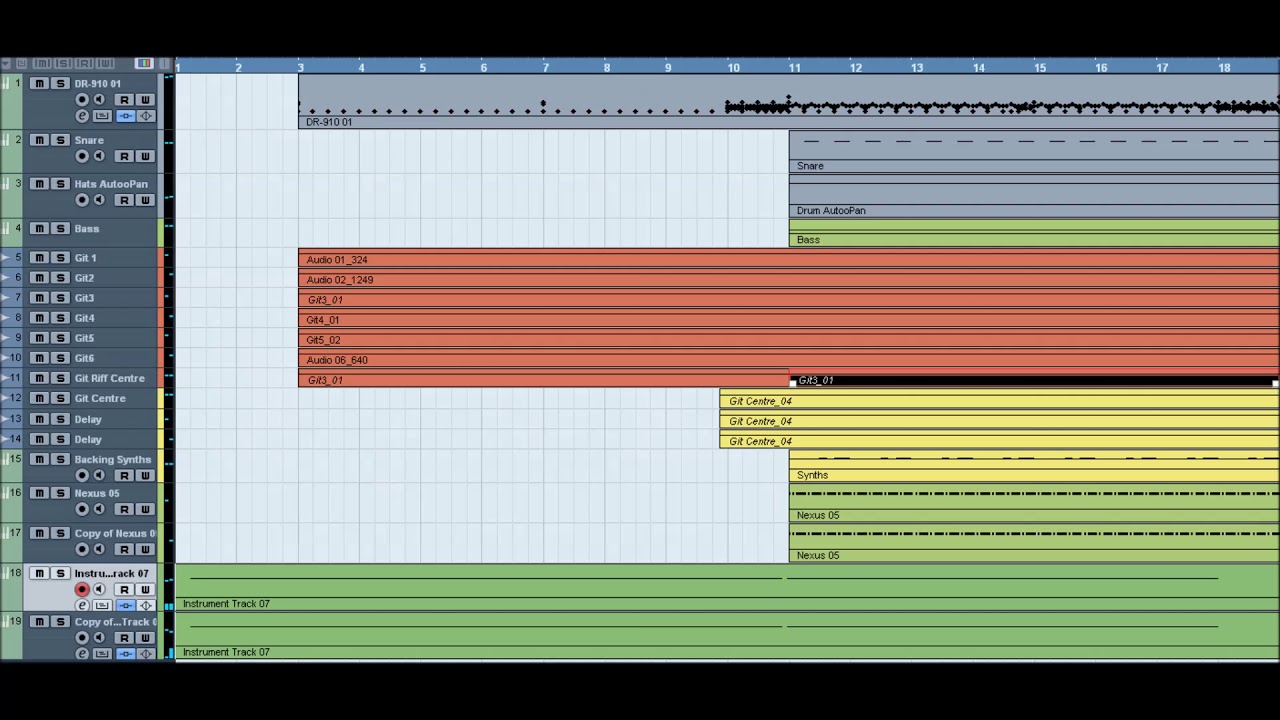Toggle in-place editing on Instrument Track 07
Screen dimensions: 1280x720
(125, 605)
